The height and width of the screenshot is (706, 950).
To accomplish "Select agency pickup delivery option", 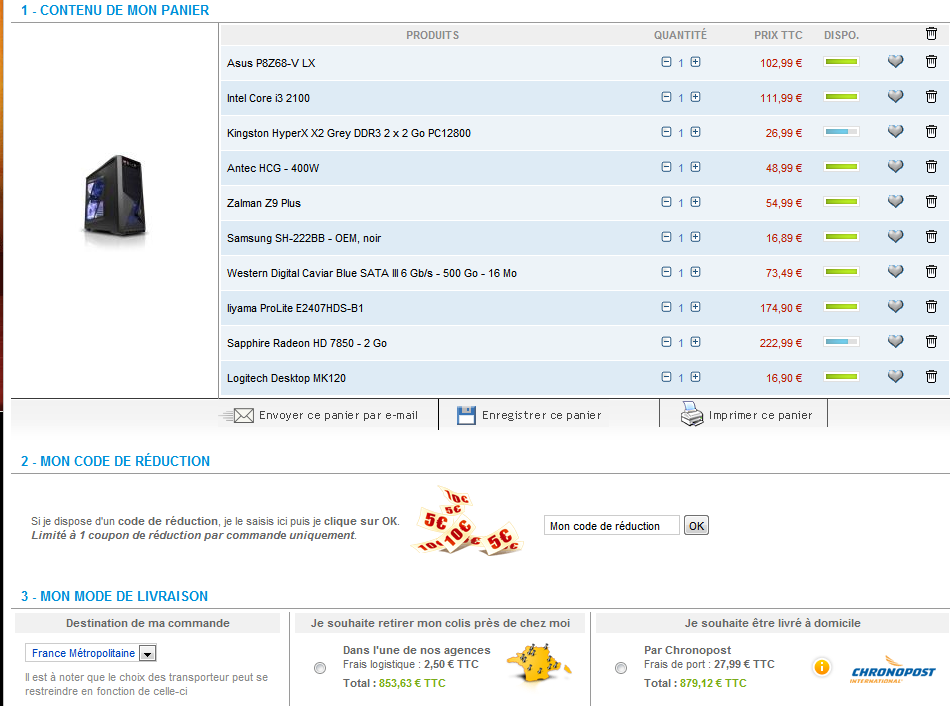I will coord(320,668).
